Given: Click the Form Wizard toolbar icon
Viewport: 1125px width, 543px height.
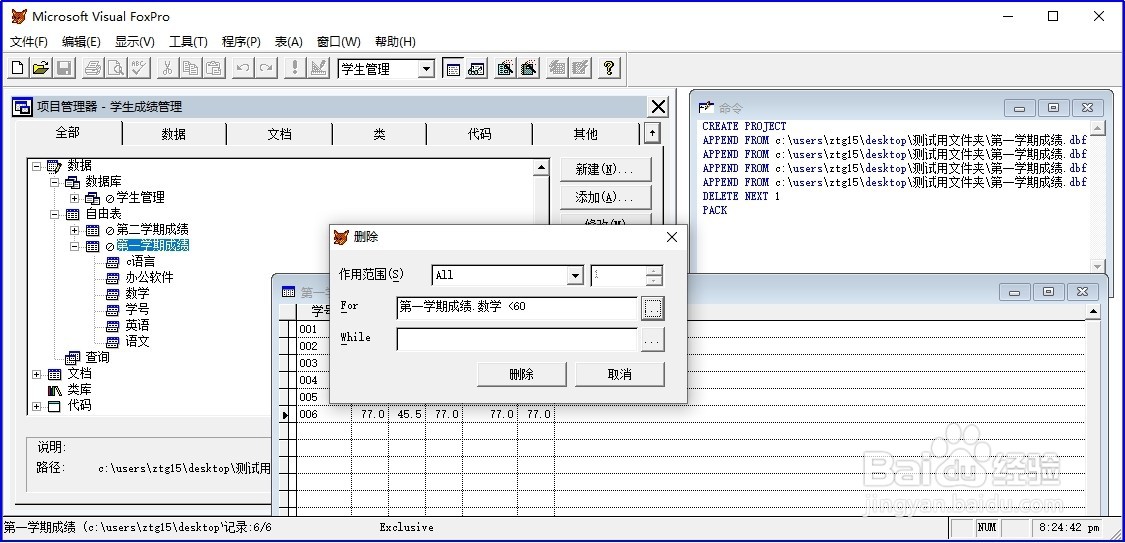Looking at the screenshot, I should point(505,68).
